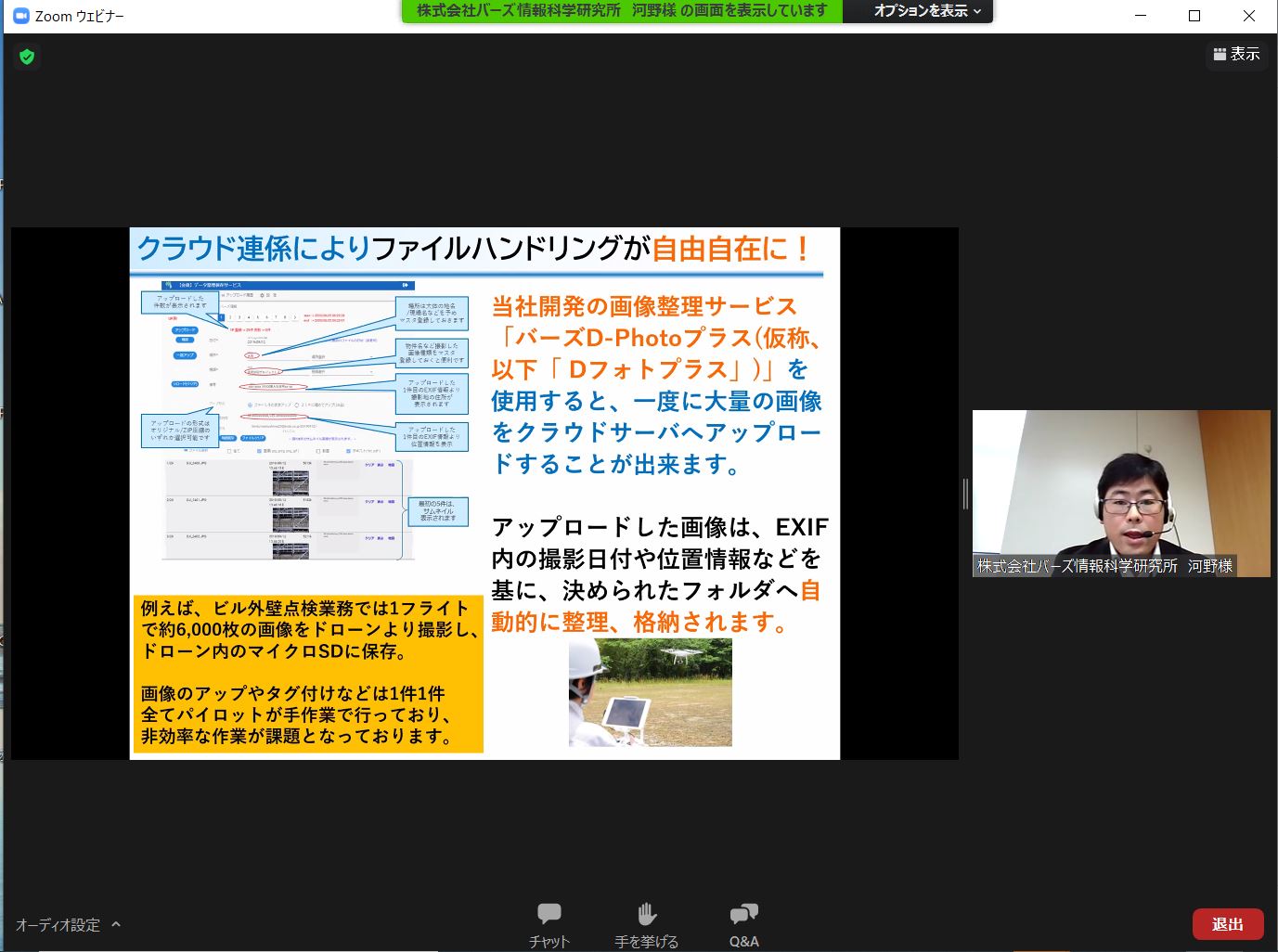Open the Chat (チャット) panel
Viewport: 1278px width, 952px height.
549,924
